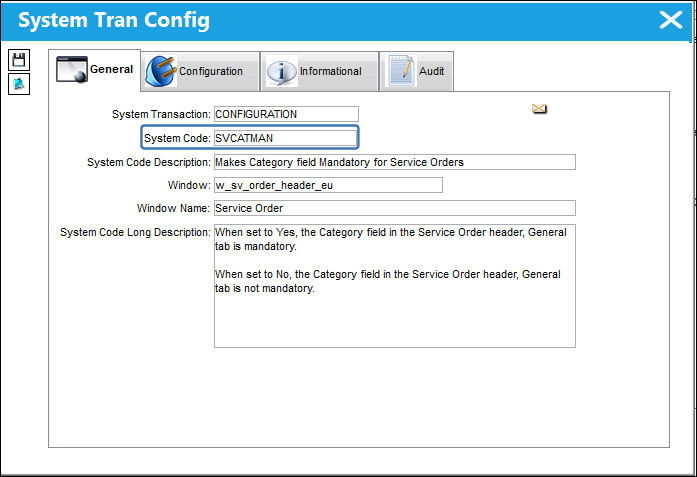Click the Audit notepad pencil icon

tap(401, 71)
